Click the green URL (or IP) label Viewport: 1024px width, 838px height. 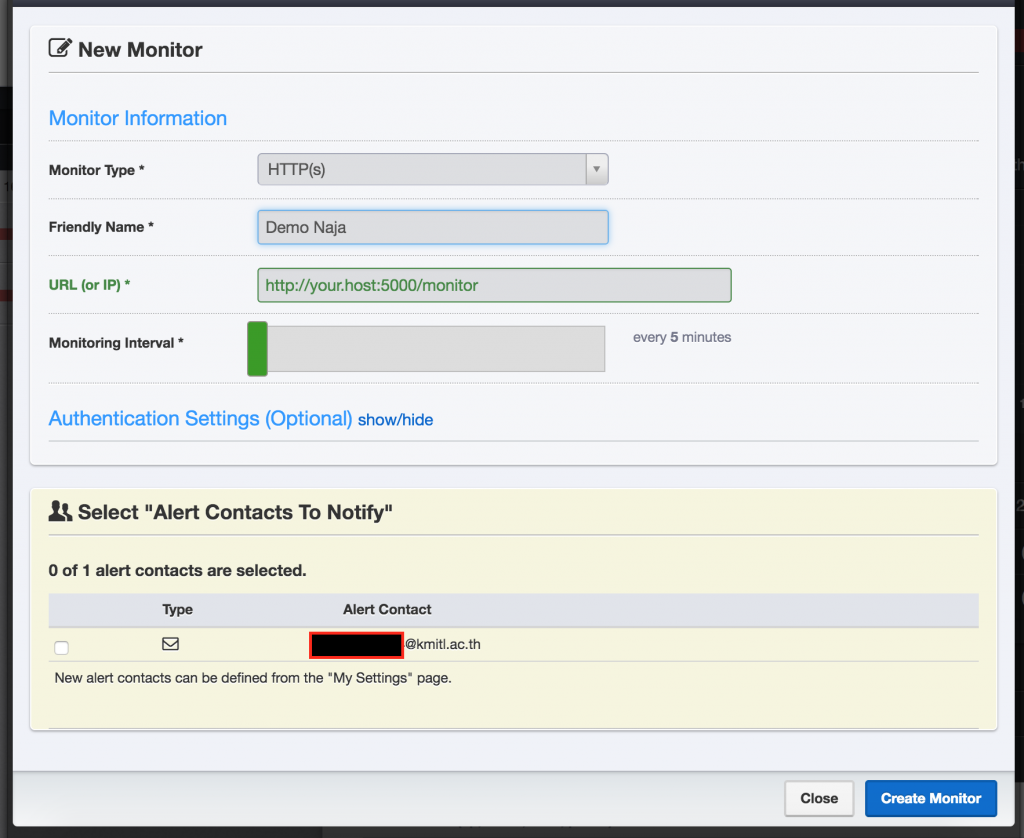(89, 285)
